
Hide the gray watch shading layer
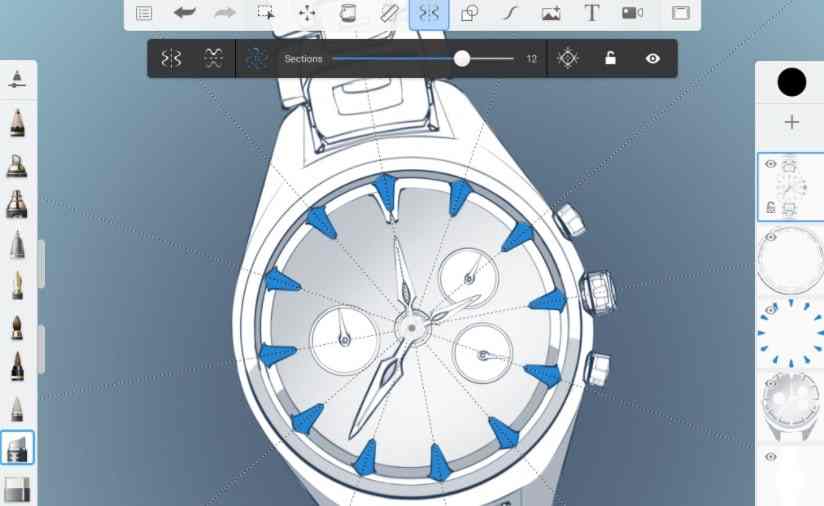[770, 384]
